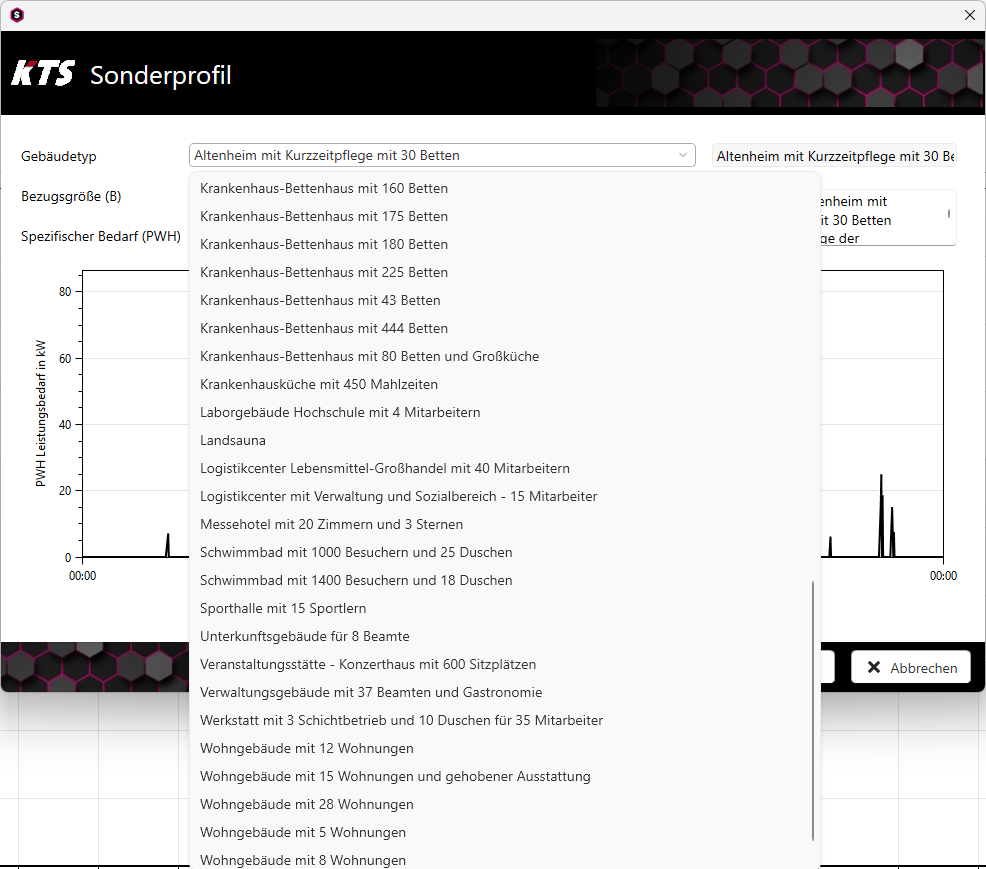This screenshot has height=869, width=986.
Task: Choose Schwimmbad mit 1000 Besuchern
Action: coord(505,552)
